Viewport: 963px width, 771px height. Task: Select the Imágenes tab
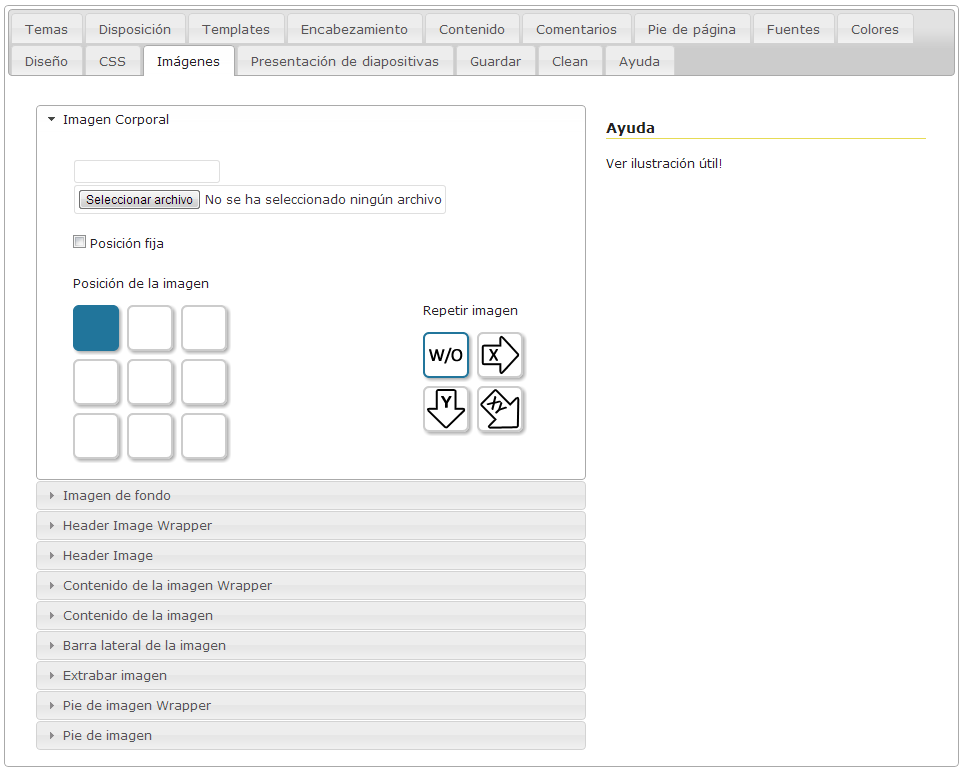pyautogui.click(x=189, y=61)
